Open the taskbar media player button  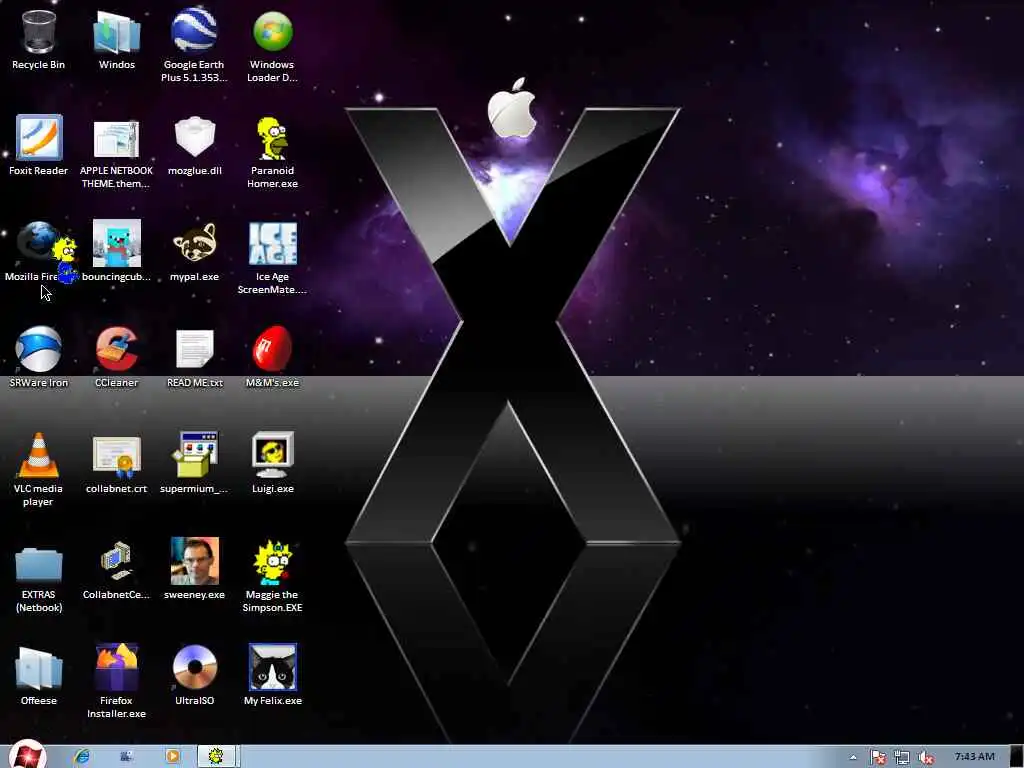(x=173, y=756)
